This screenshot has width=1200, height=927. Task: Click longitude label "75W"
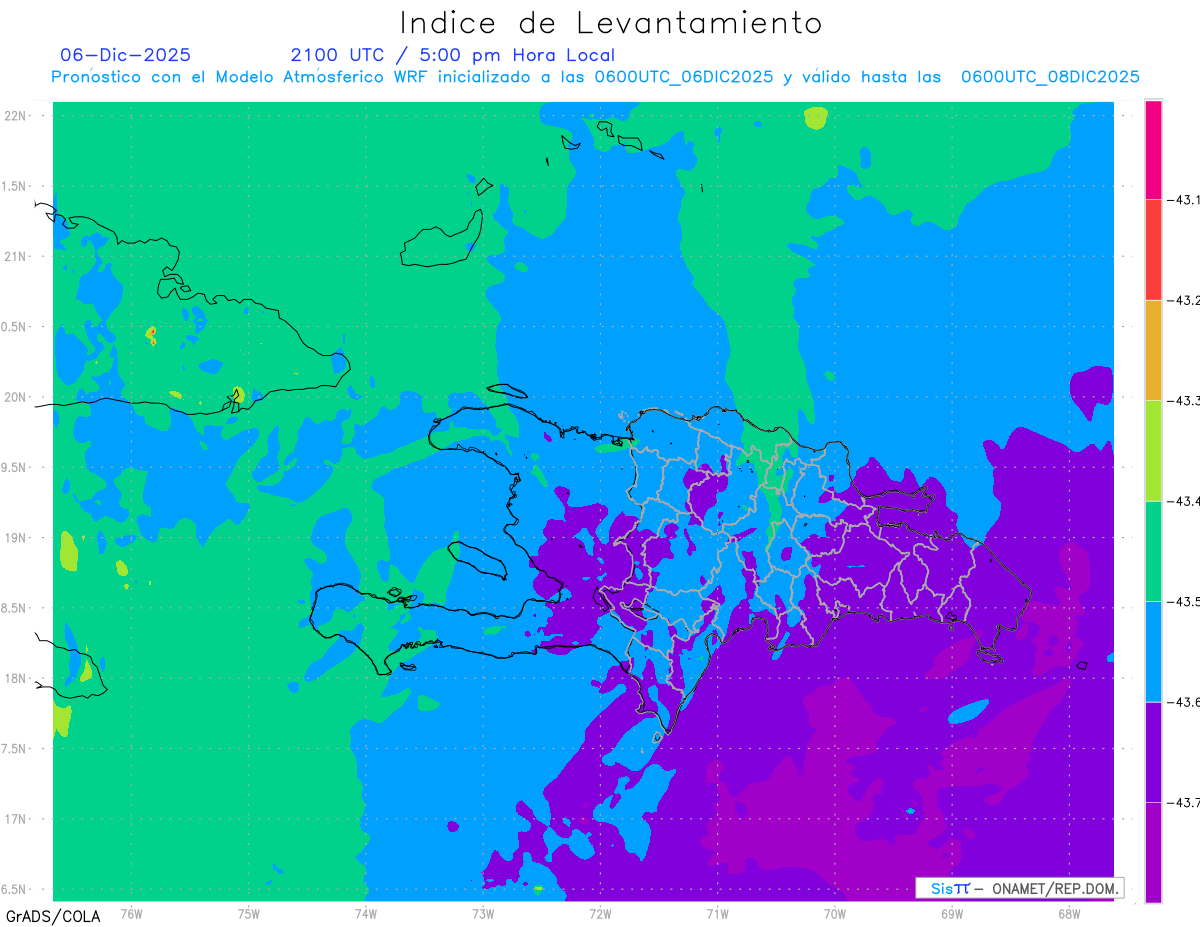[248, 913]
